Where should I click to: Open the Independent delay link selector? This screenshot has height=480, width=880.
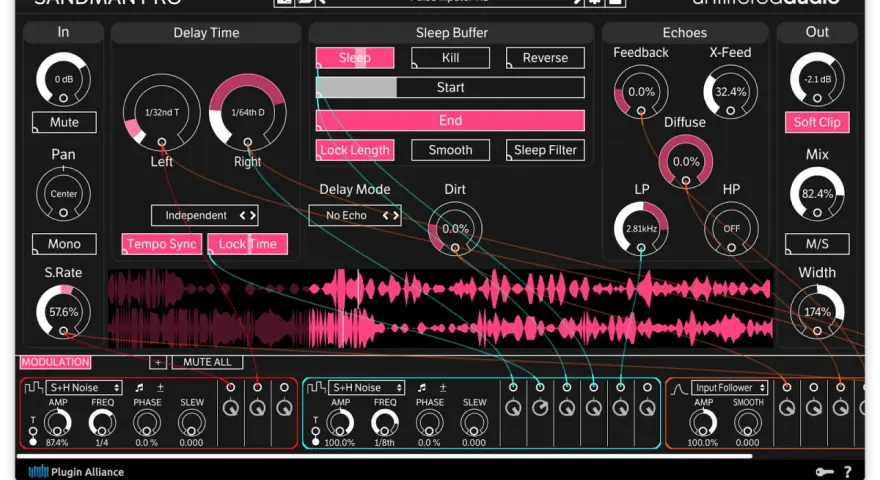205,215
